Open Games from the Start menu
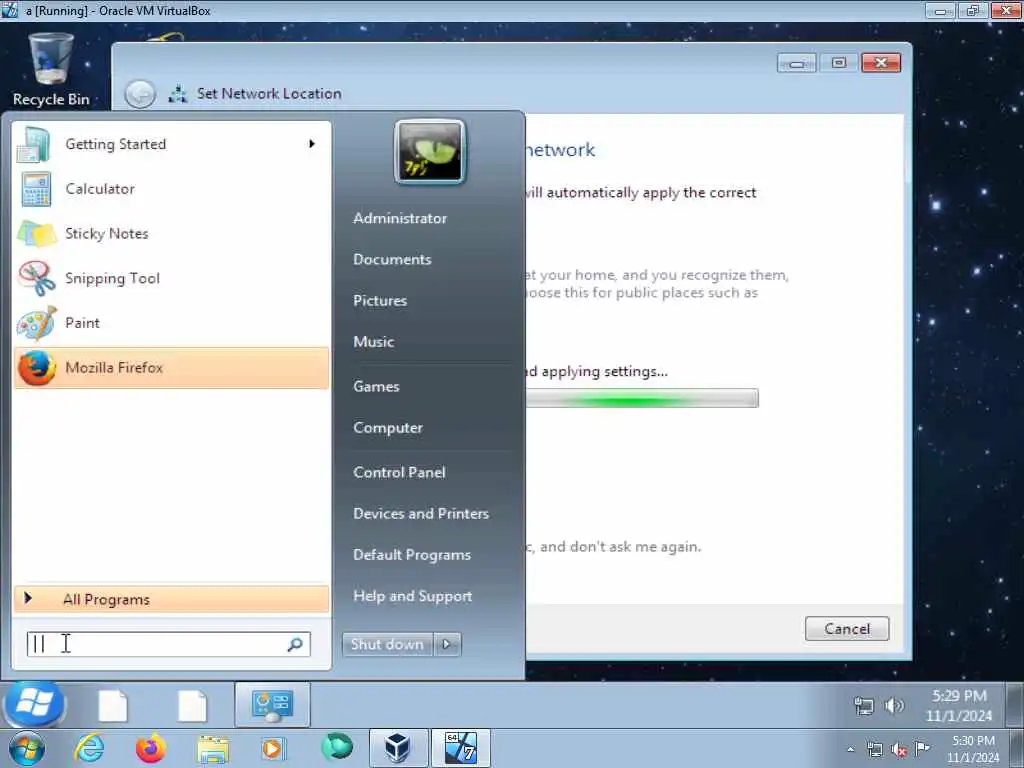This screenshot has width=1024, height=768. 376,387
